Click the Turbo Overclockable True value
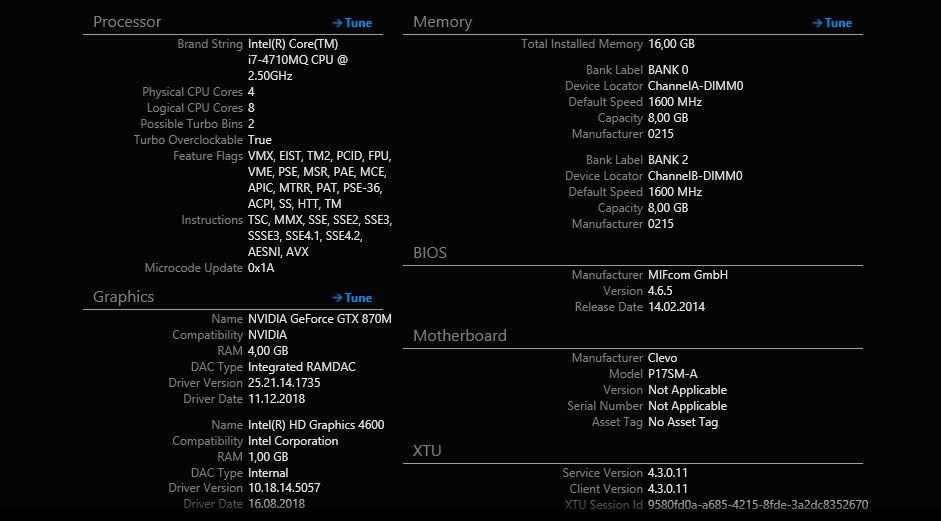Image resolution: width=941 pixels, height=521 pixels. coord(260,140)
